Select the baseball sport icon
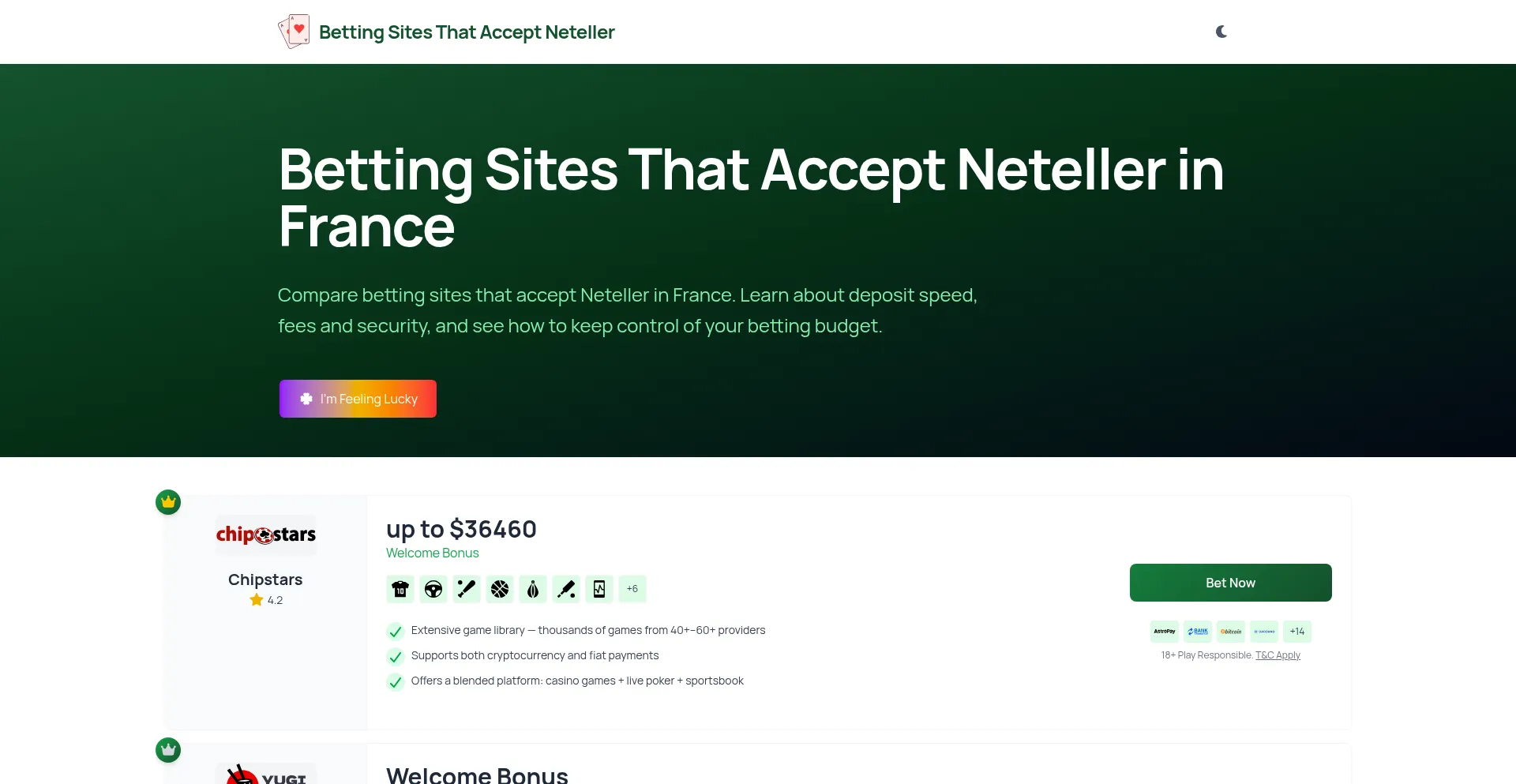The image size is (1516, 784). pyautogui.click(x=466, y=588)
